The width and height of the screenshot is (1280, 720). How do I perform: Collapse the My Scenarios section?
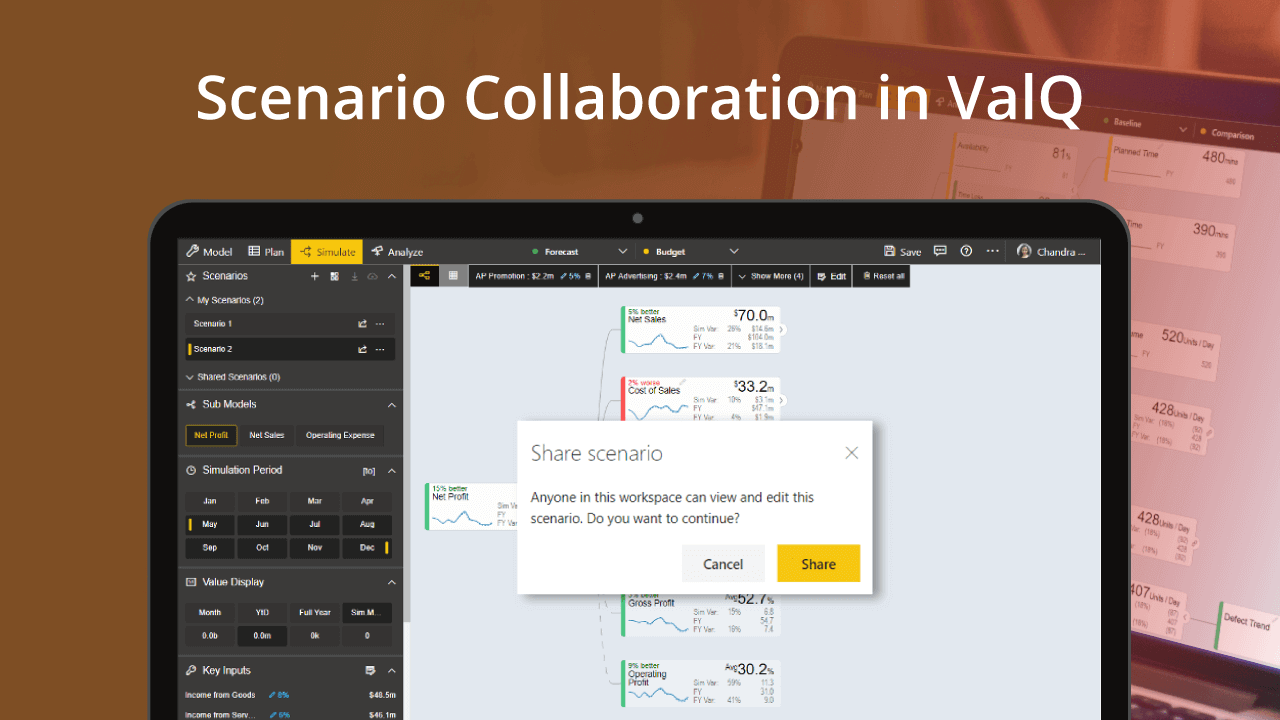pos(189,299)
